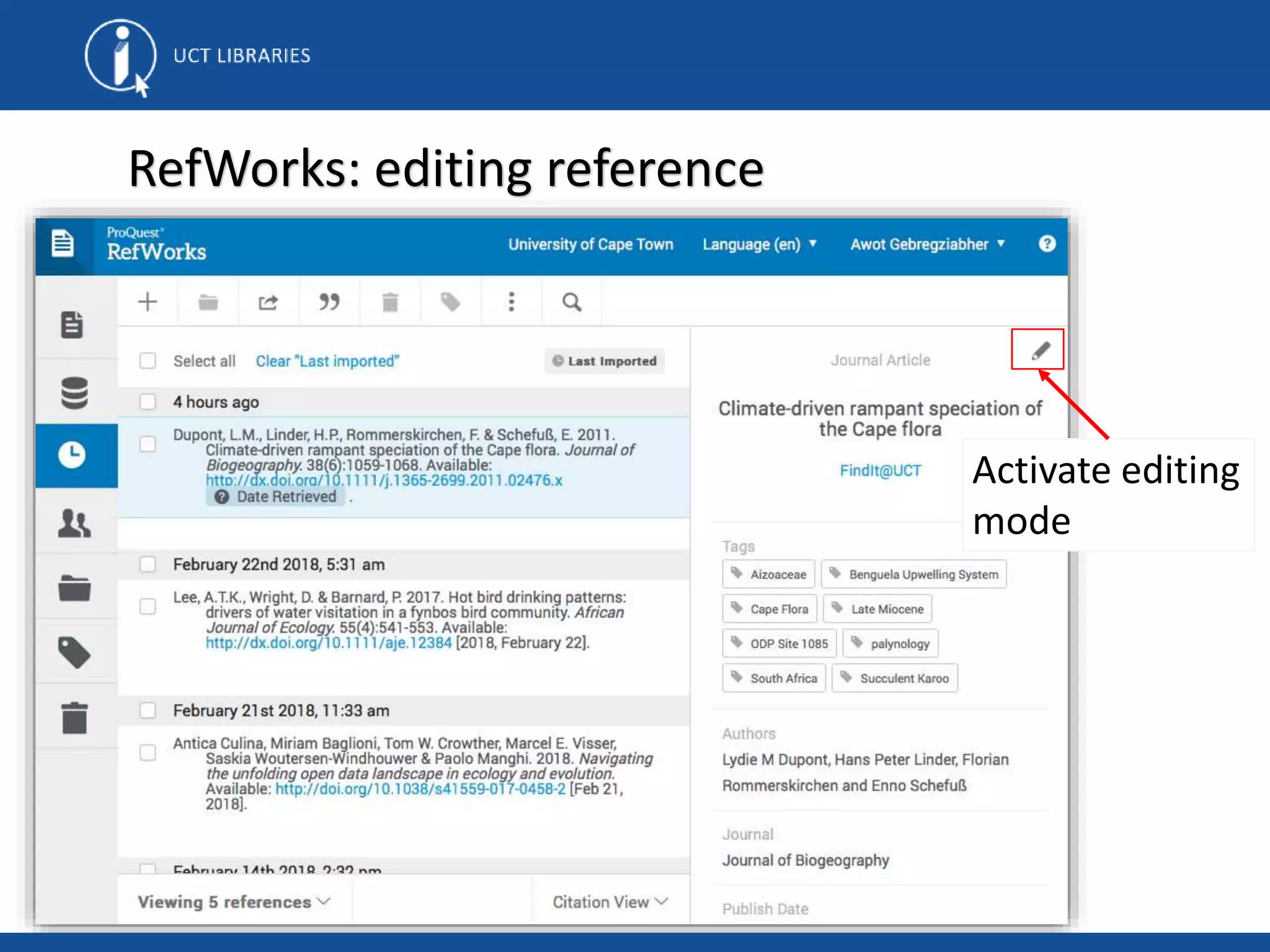Screen dimensions: 1270x952
Task: Open the Dupont article DOI link
Action: coord(384,480)
